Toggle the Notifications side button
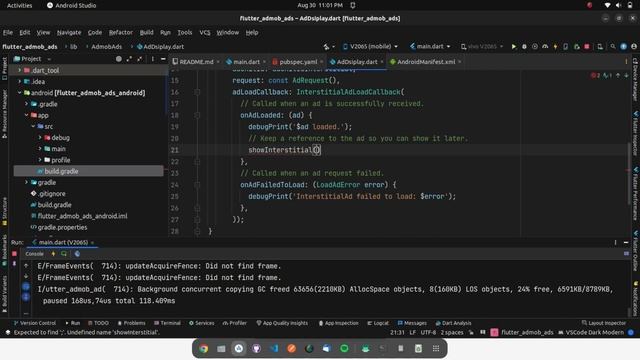Image resolution: width=640 pixels, height=360 pixels. (636, 298)
